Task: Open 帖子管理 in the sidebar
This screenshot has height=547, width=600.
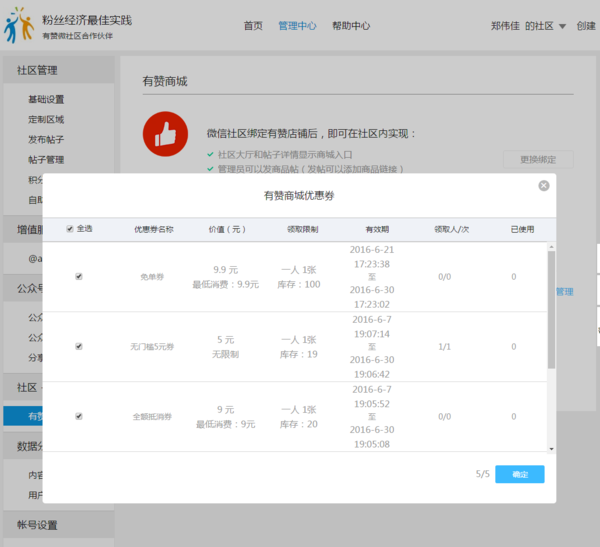Action: coord(46,160)
